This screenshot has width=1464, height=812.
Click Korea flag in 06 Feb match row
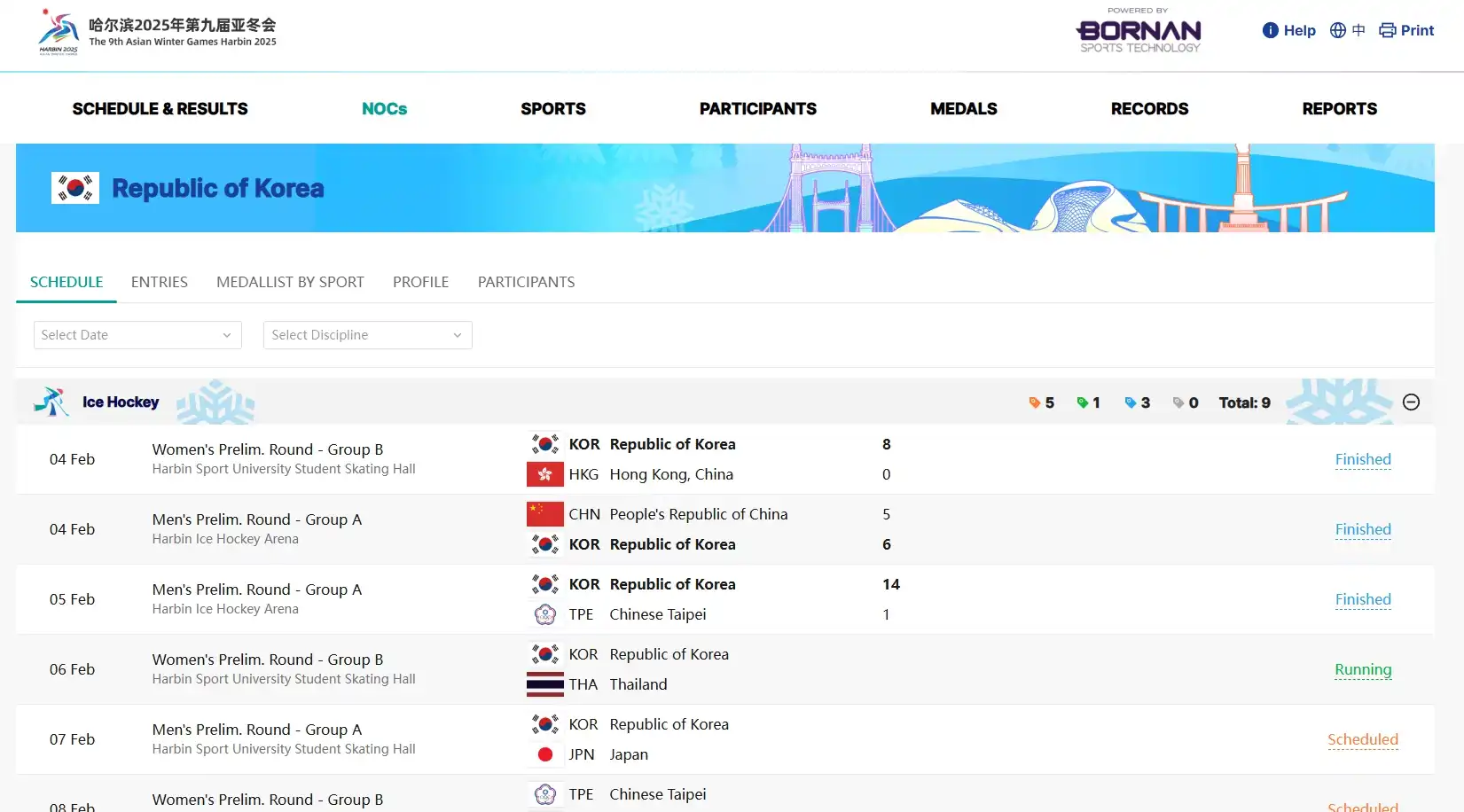[x=544, y=654]
